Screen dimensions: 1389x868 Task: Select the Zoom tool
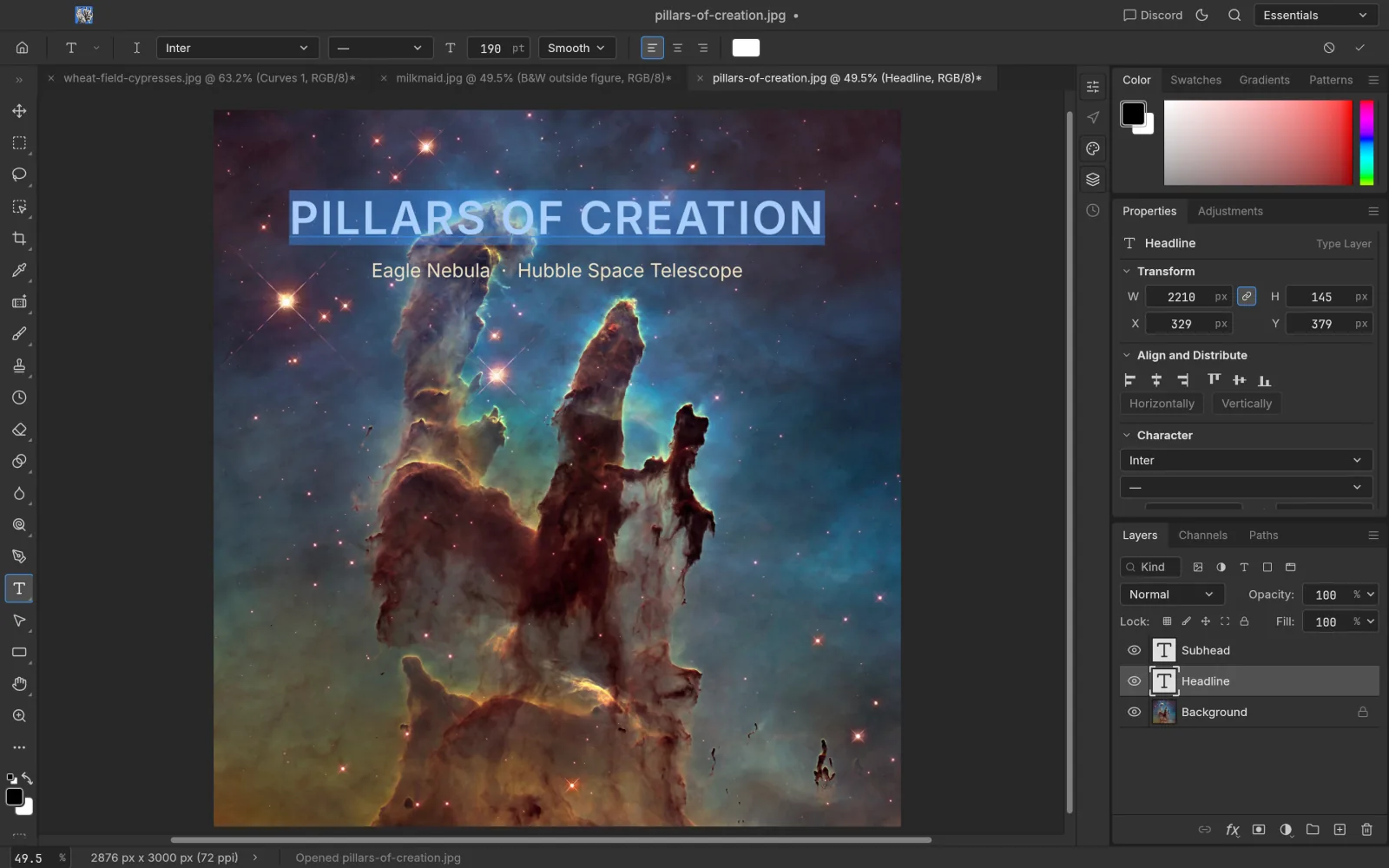[x=19, y=716]
